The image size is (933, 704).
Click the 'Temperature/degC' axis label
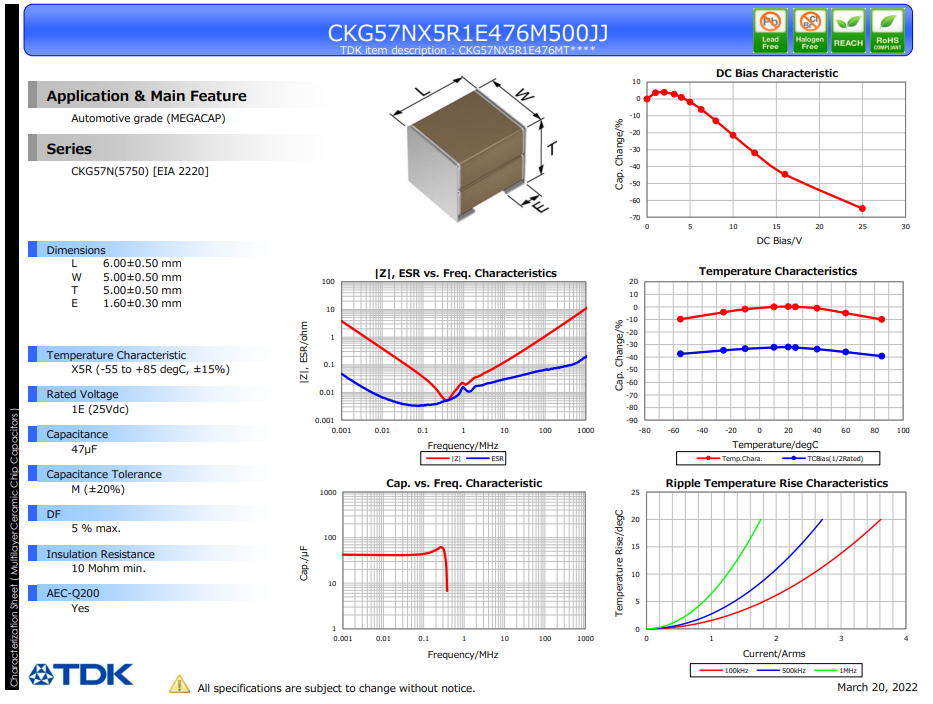[x=775, y=445]
